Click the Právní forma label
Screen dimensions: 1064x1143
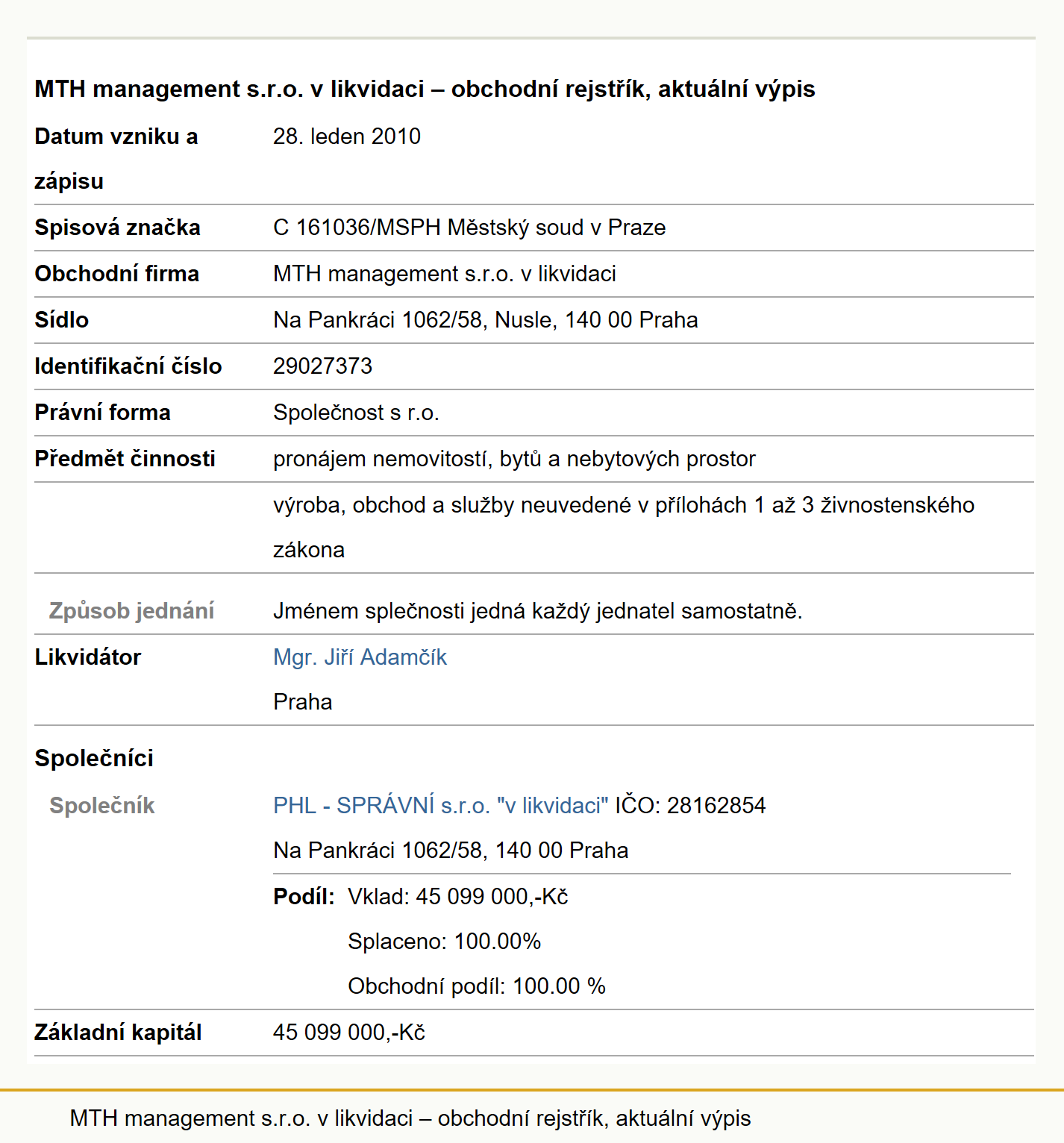(102, 413)
